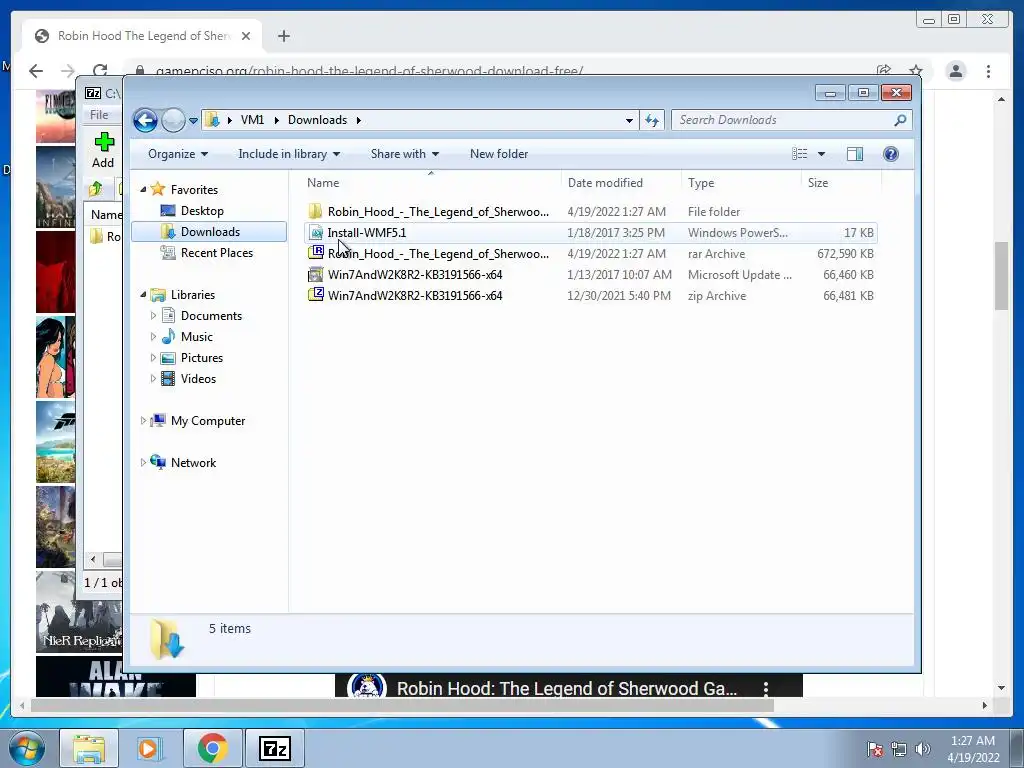Select the Music library icon
The image size is (1024, 768).
pyautogui.click(x=168, y=337)
